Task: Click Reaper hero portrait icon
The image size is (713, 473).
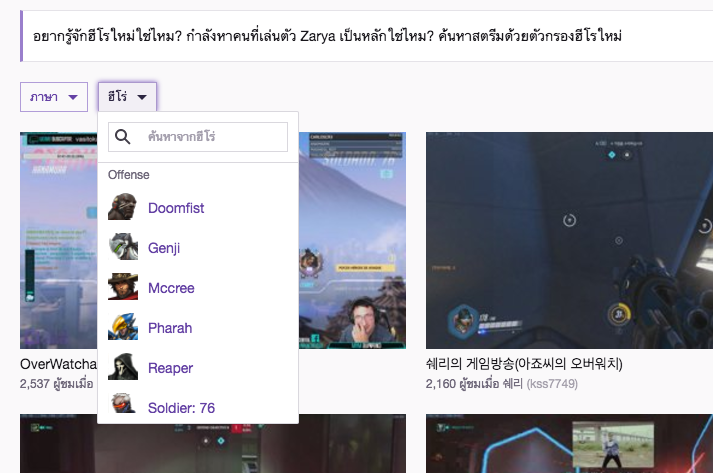Action: point(123,367)
